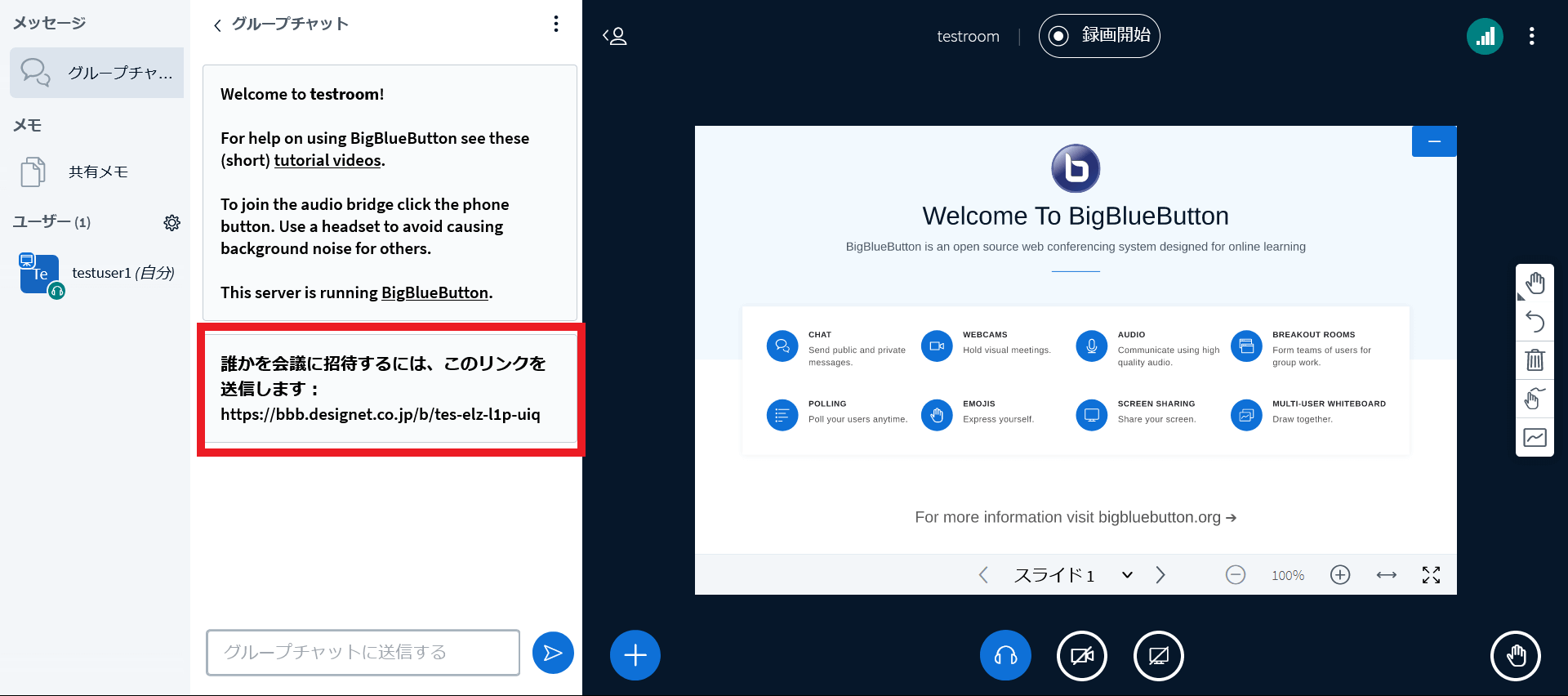Select testuser1 in the users list
Viewport: 1568px width, 696px height.
pyautogui.click(x=96, y=274)
